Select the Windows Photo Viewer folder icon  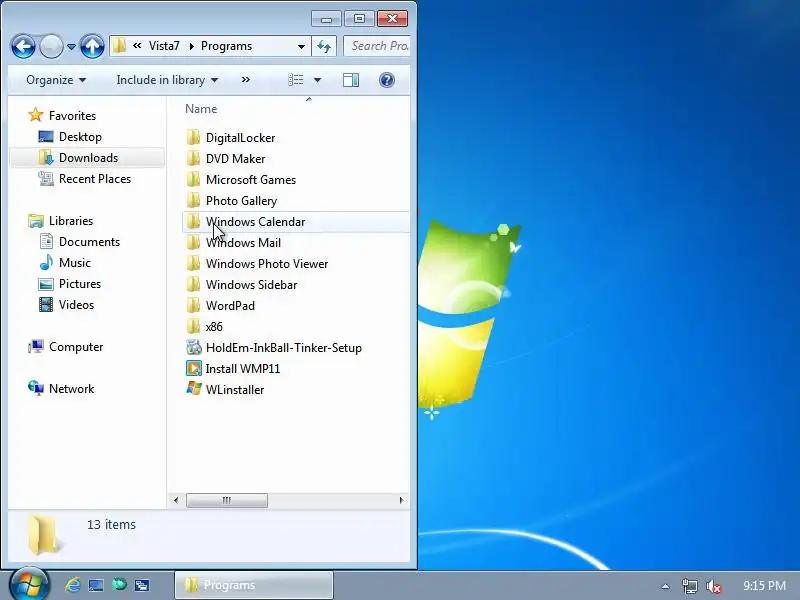click(193, 263)
